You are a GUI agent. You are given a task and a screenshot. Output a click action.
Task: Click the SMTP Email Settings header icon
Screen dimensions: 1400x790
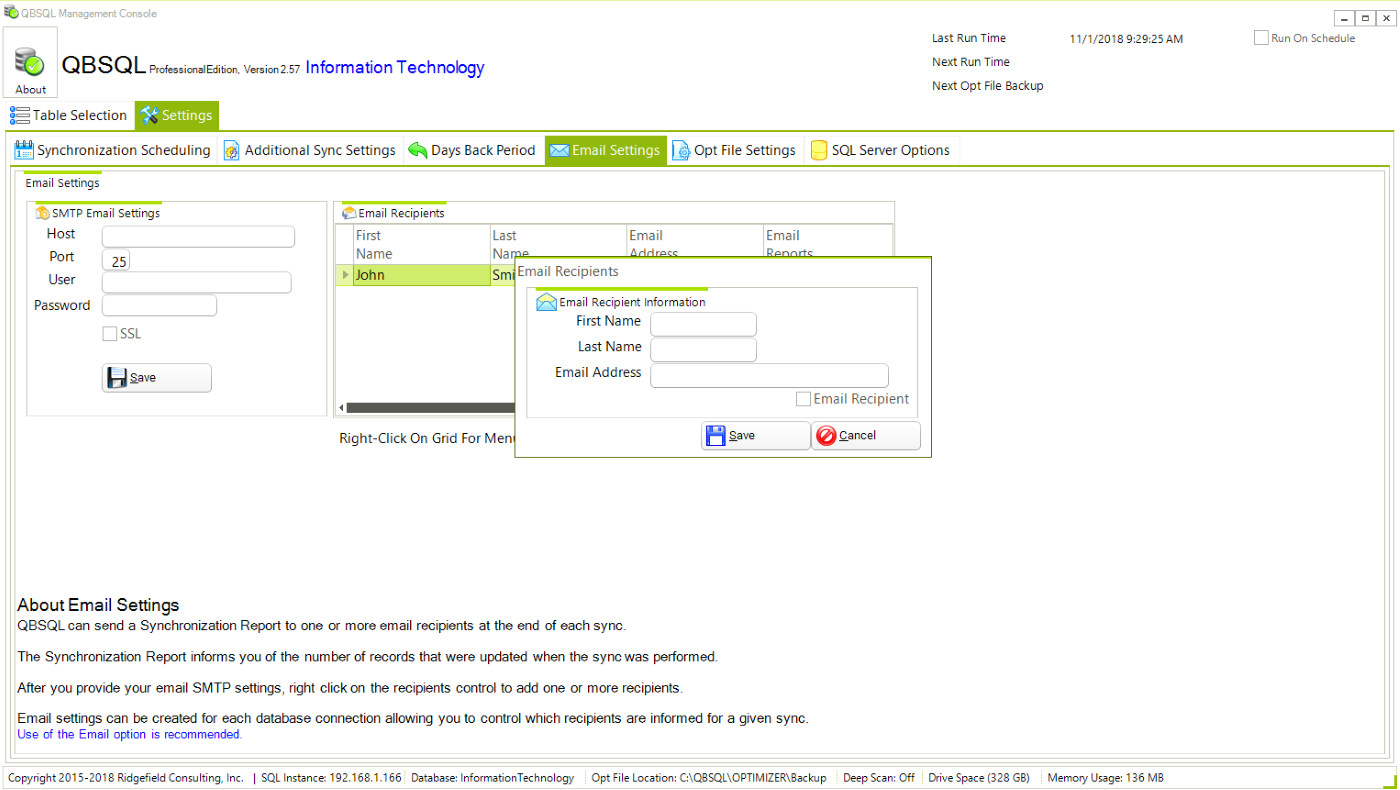coord(43,213)
